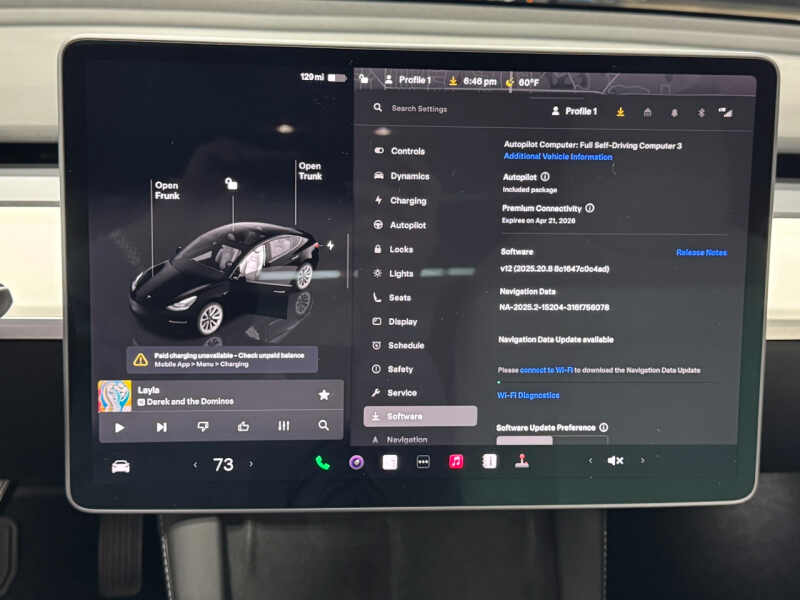
Task: Tap the Bluetooth icon in settings header
Action: (701, 112)
